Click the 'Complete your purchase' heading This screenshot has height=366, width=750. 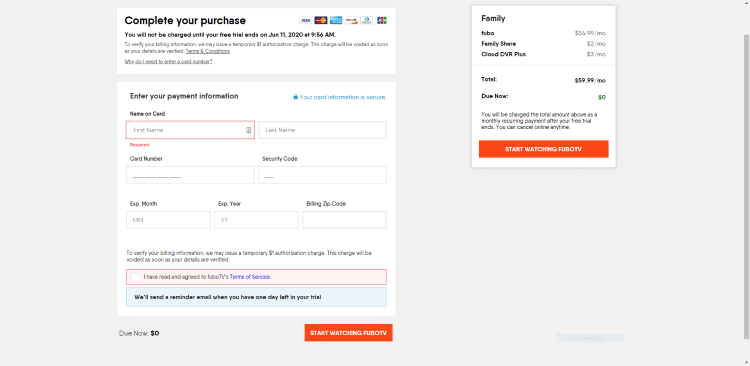[x=185, y=21]
